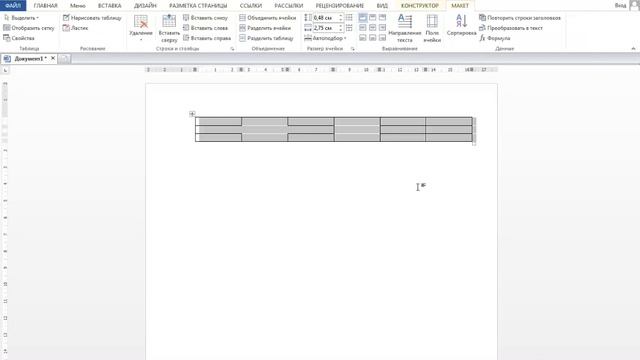Click the Draw Table (Нарисовать таблицу) tool
The height and width of the screenshot is (360, 640).
(92, 18)
